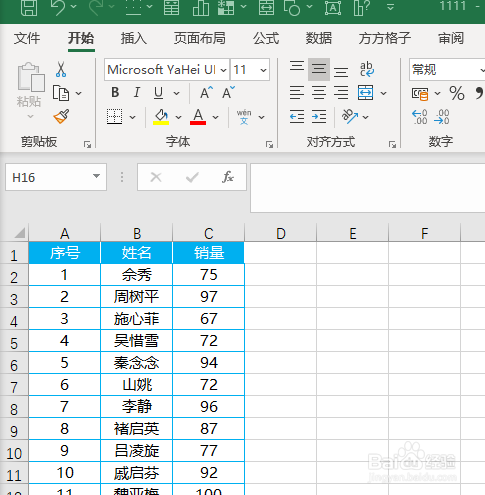Click the accounting number format icon
The width and height of the screenshot is (485, 495).
pos(420,94)
